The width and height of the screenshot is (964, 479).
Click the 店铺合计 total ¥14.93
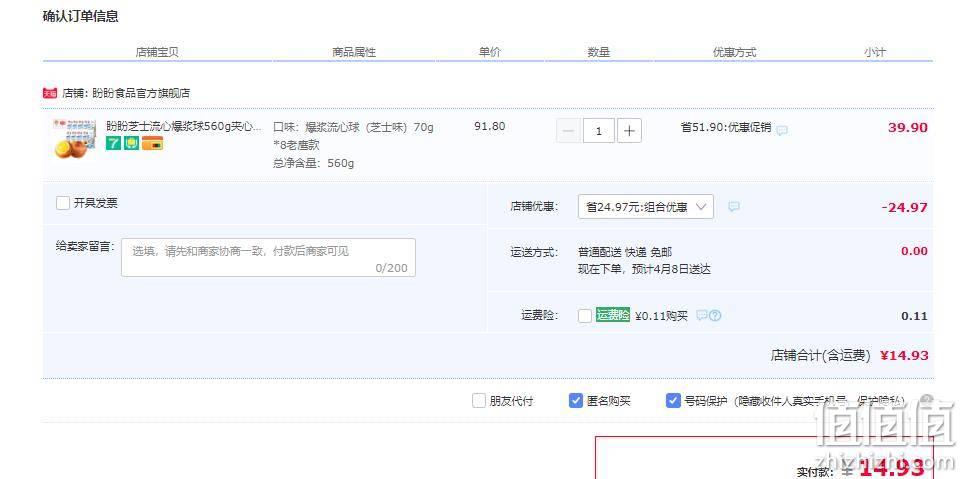click(x=904, y=355)
